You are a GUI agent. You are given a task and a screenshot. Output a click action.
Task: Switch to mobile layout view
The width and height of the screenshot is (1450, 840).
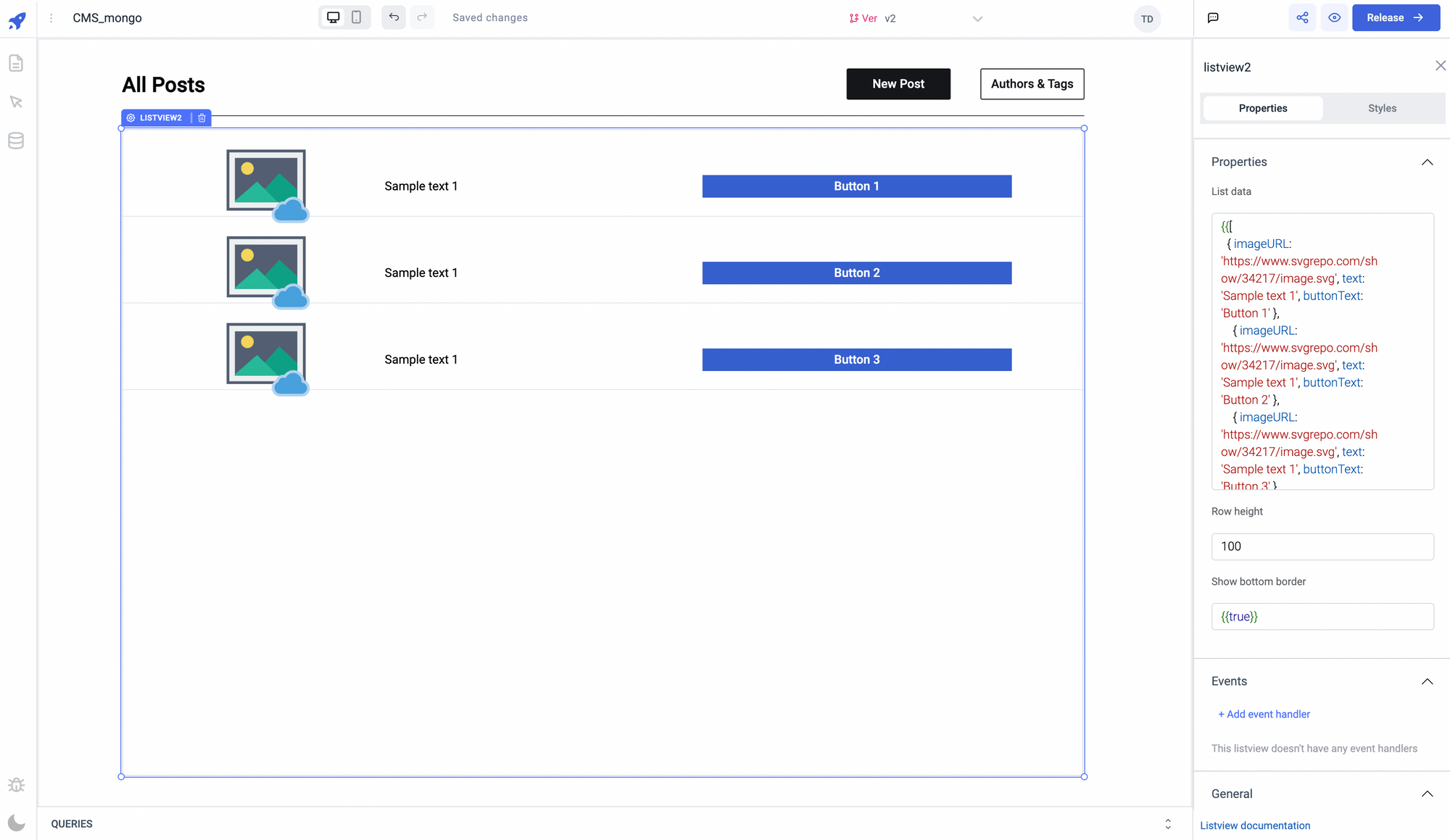pyautogui.click(x=357, y=17)
